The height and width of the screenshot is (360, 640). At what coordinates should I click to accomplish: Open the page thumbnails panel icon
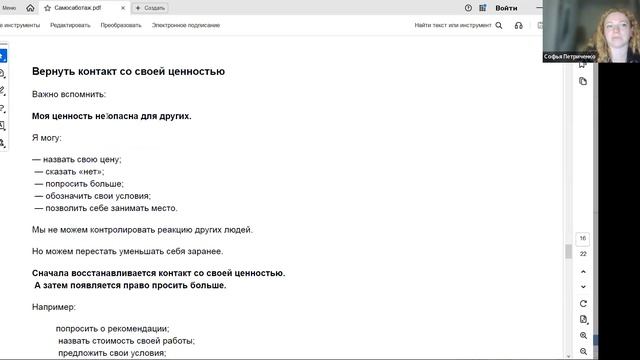pyautogui.click(x=583, y=81)
